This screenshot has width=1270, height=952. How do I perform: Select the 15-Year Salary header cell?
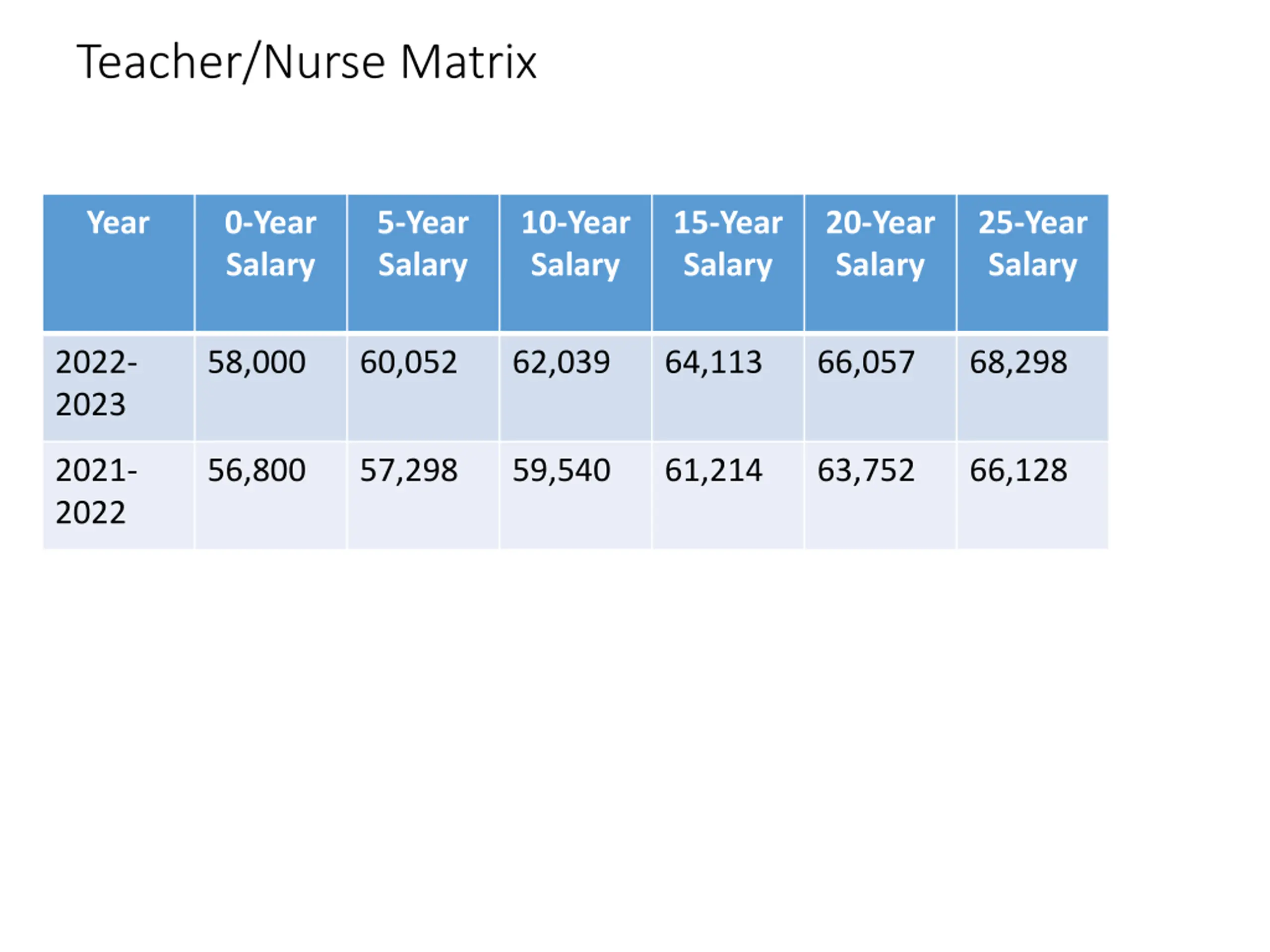point(728,263)
